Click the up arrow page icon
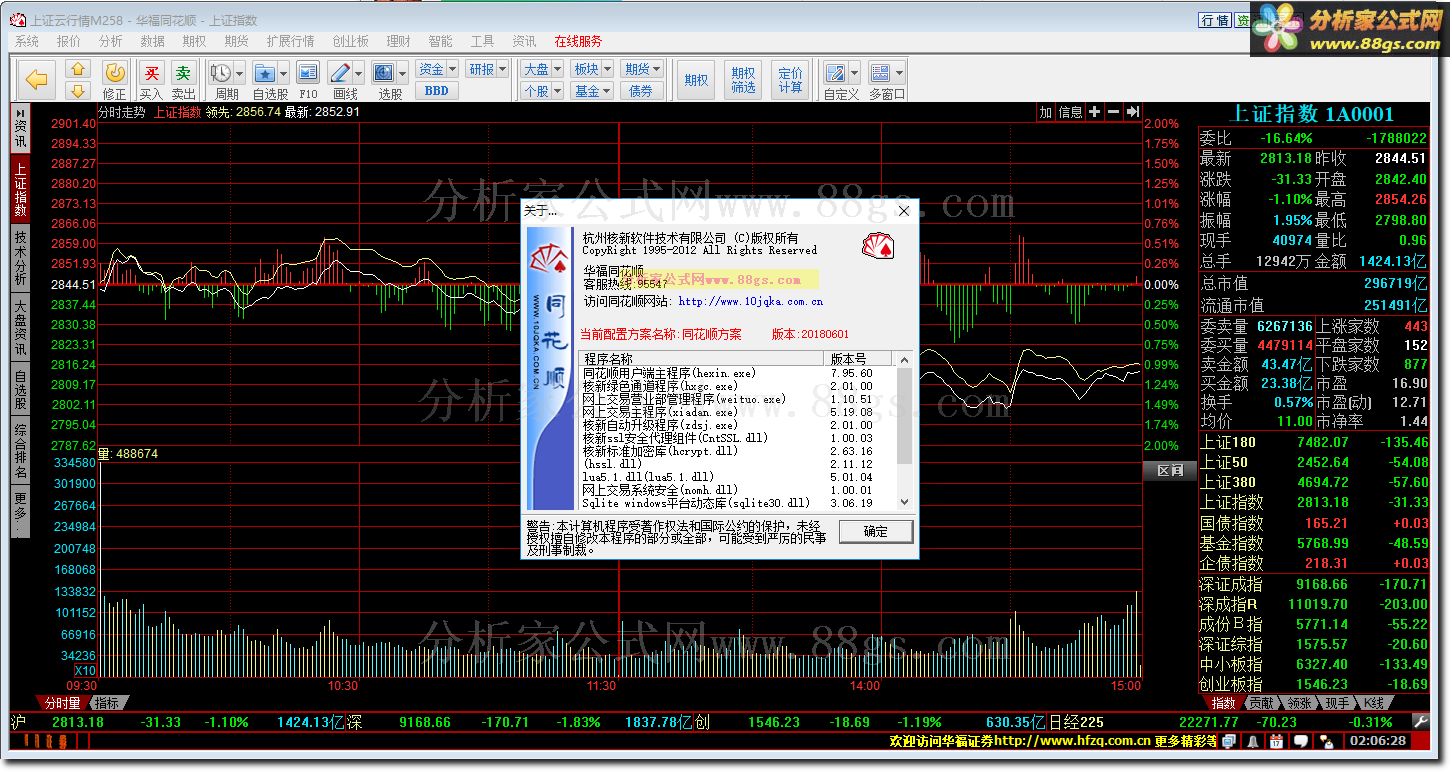The height and width of the screenshot is (772, 1452). (78, 69)
